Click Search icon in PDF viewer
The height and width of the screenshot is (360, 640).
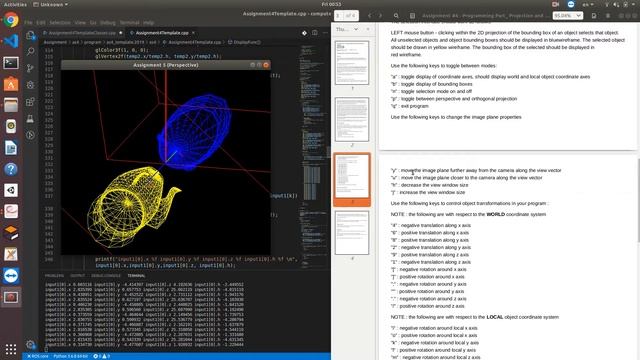[396, 16]
